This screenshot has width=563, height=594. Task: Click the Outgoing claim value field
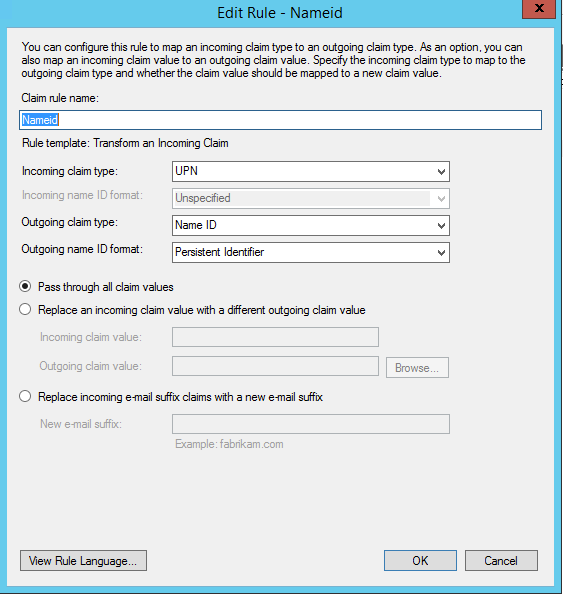point(275,366)
